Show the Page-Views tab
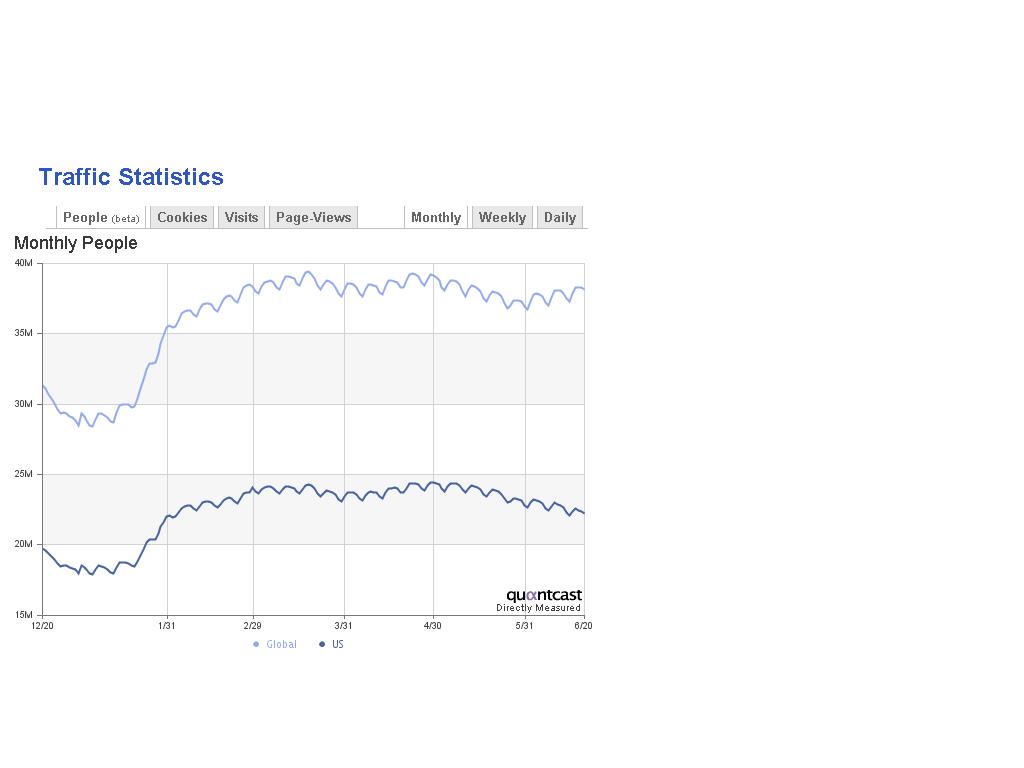The image size is (1024, 768). click(x=313, y=218)
